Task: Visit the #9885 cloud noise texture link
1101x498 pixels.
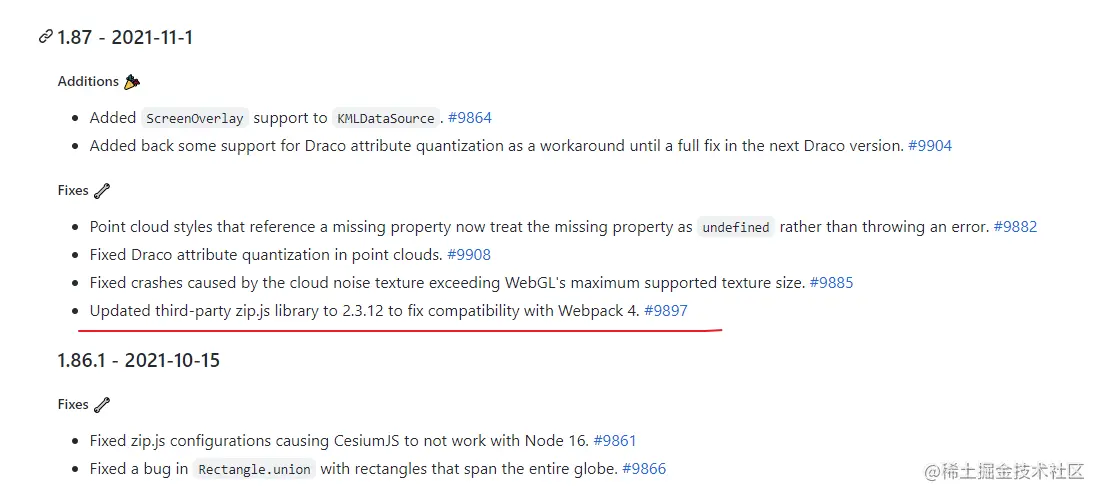Action: 831,283
